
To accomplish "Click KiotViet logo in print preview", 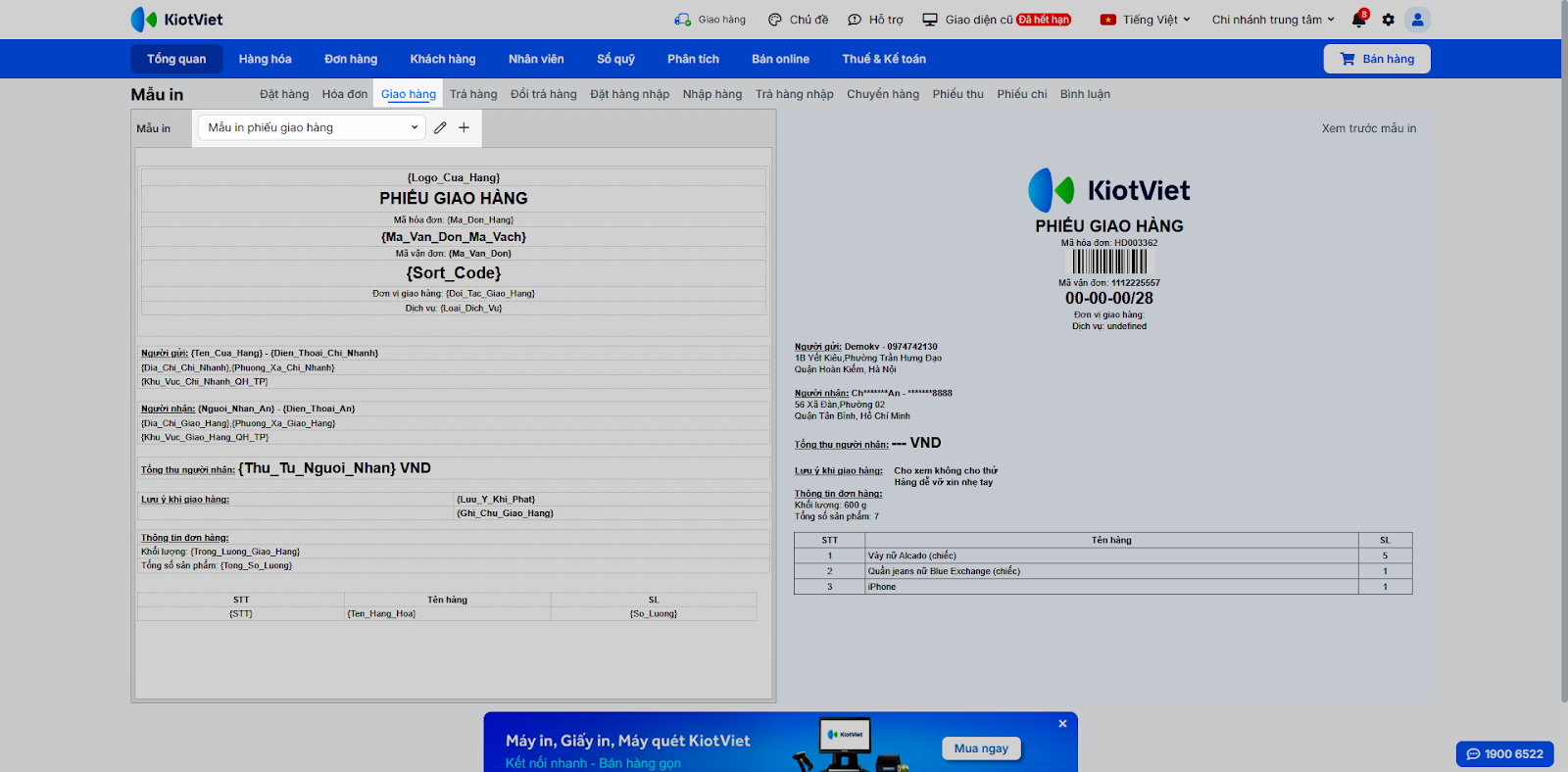I will click(1109, 190).
